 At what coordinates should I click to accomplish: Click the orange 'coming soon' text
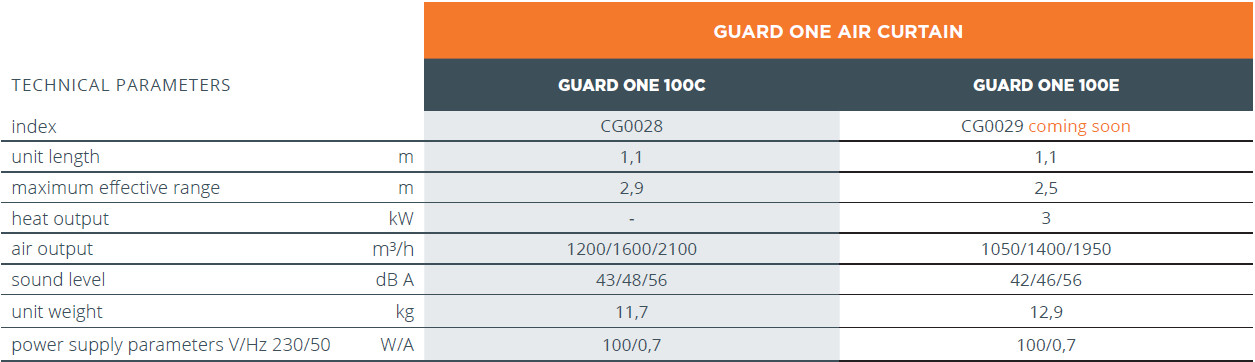point(1079,127)
